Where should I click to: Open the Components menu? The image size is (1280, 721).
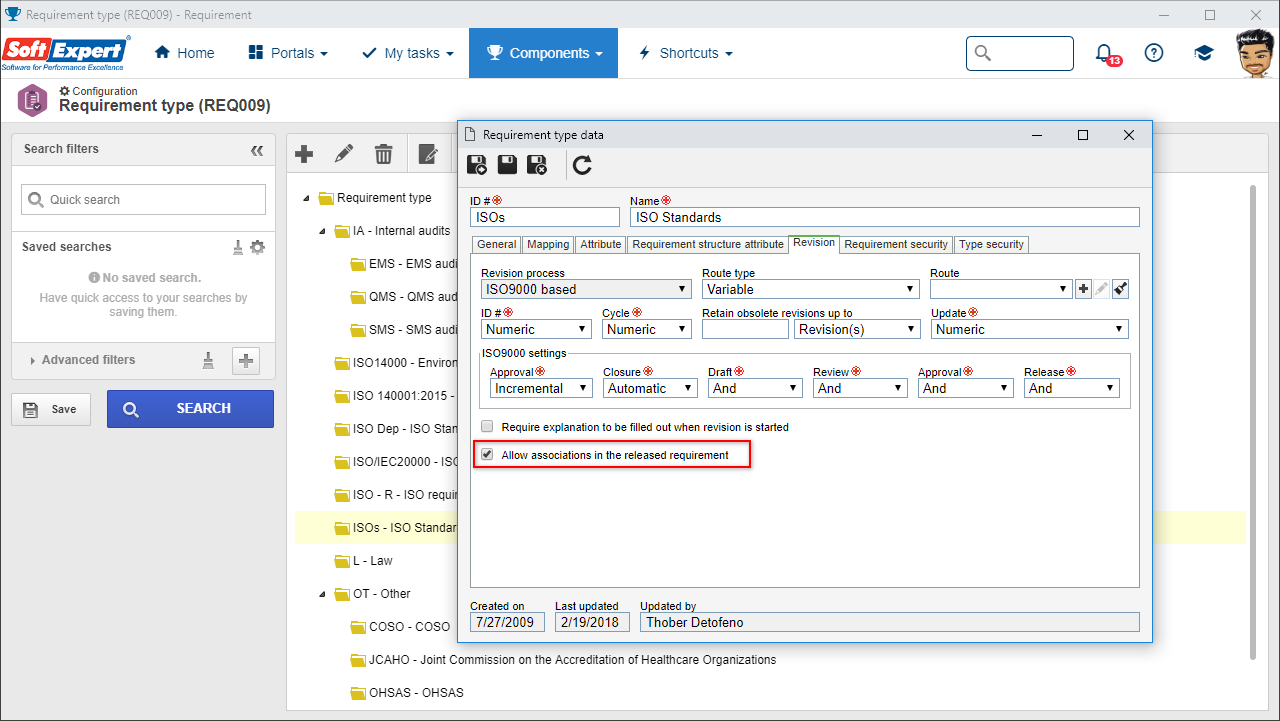pyautogui.click(x=544, y=53)
